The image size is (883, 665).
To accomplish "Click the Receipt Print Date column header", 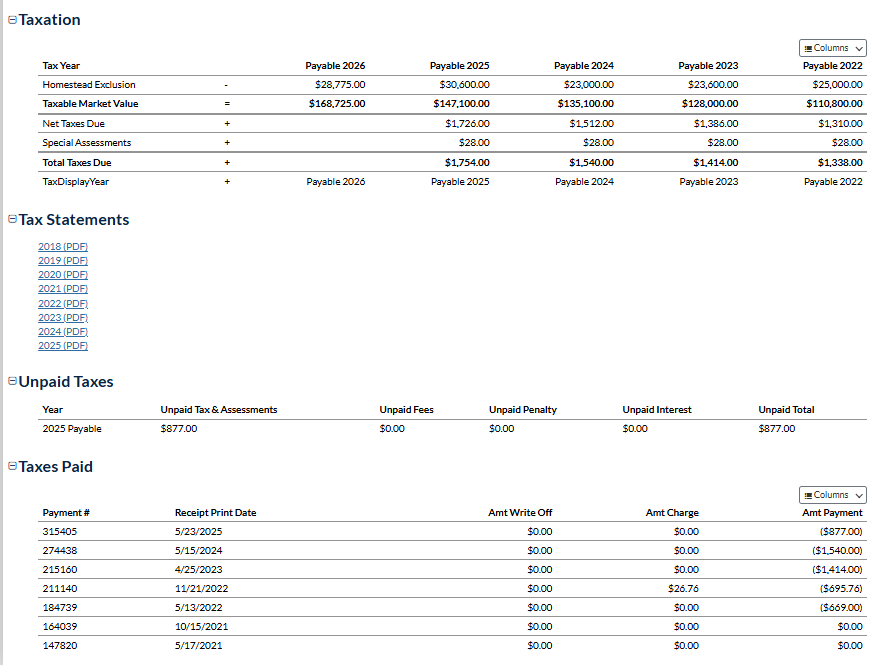I will click(215, 513).
